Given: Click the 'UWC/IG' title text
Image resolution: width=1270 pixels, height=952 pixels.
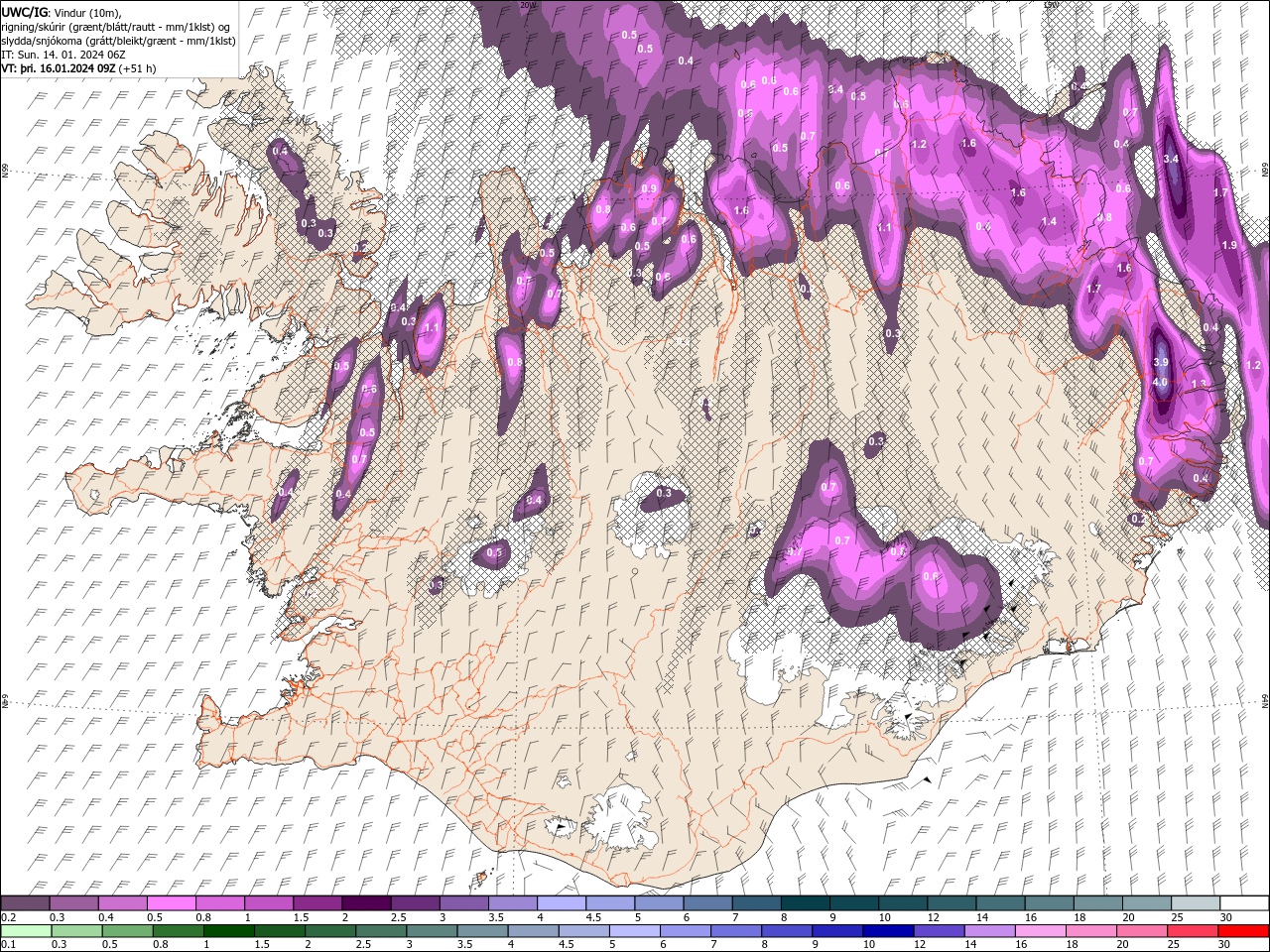Looking at the screenshot, I should [25, 11].
